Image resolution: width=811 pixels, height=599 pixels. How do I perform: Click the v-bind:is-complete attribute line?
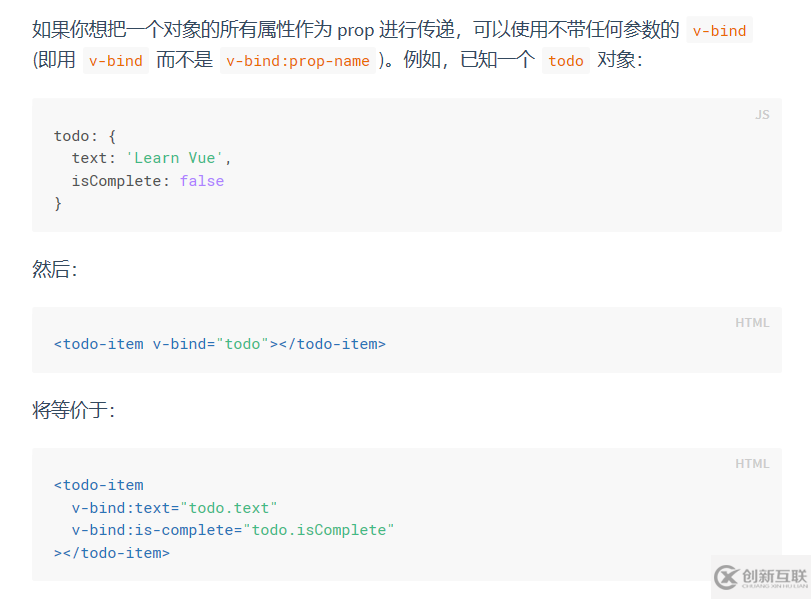click(x=233, y=530)
